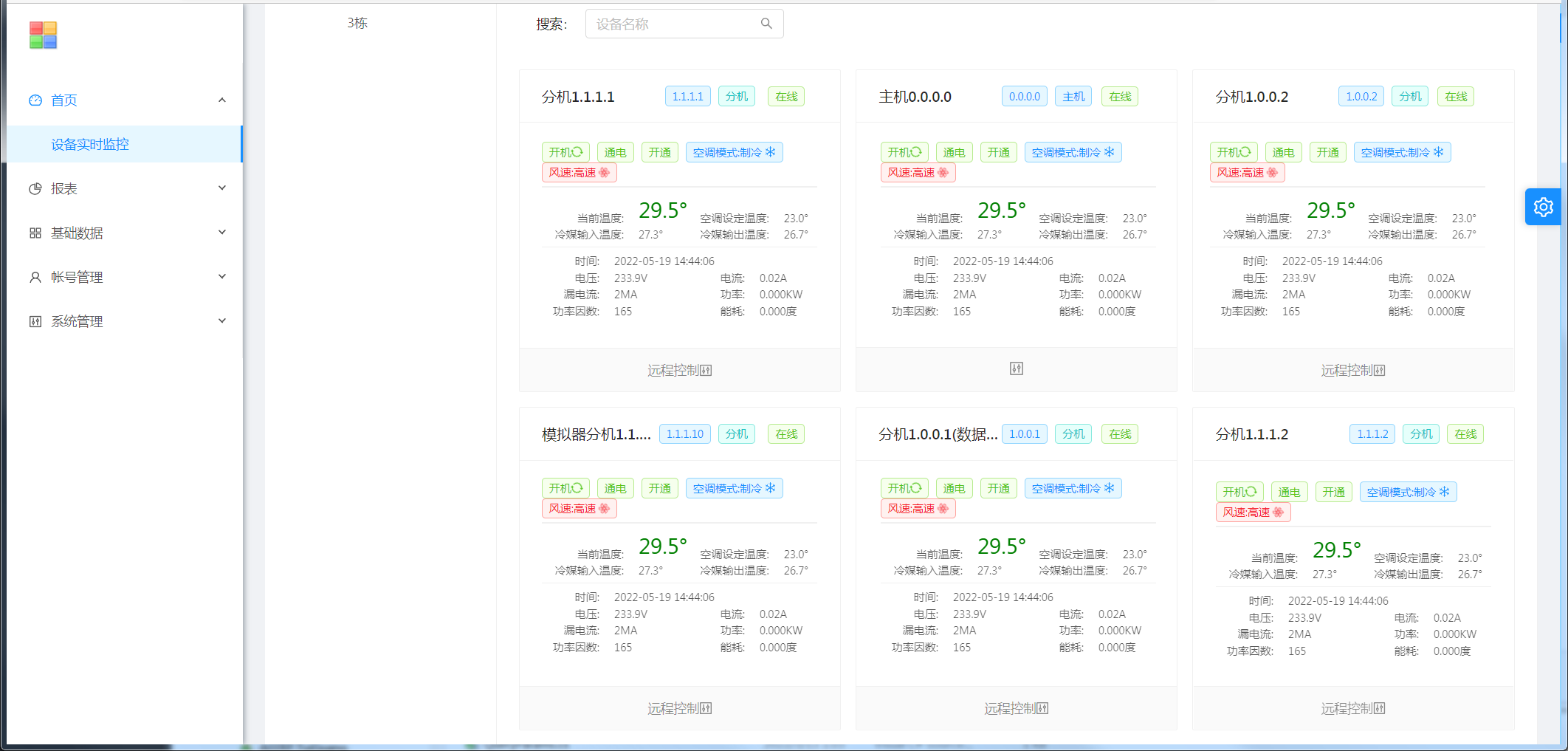Select 设备实时监控 menu item
Image resolution: width=1568 pixels, height=751 pixels.
90,145
